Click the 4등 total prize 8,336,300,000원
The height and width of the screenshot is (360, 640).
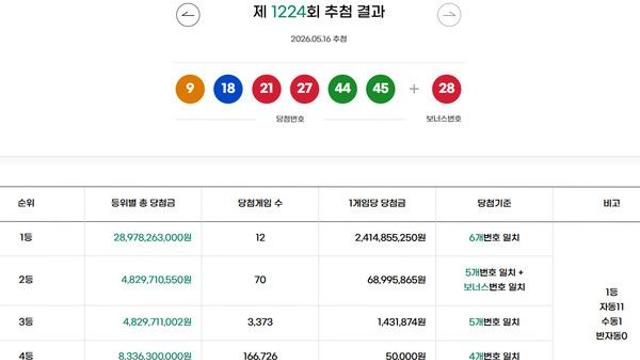tap(155, 355)
